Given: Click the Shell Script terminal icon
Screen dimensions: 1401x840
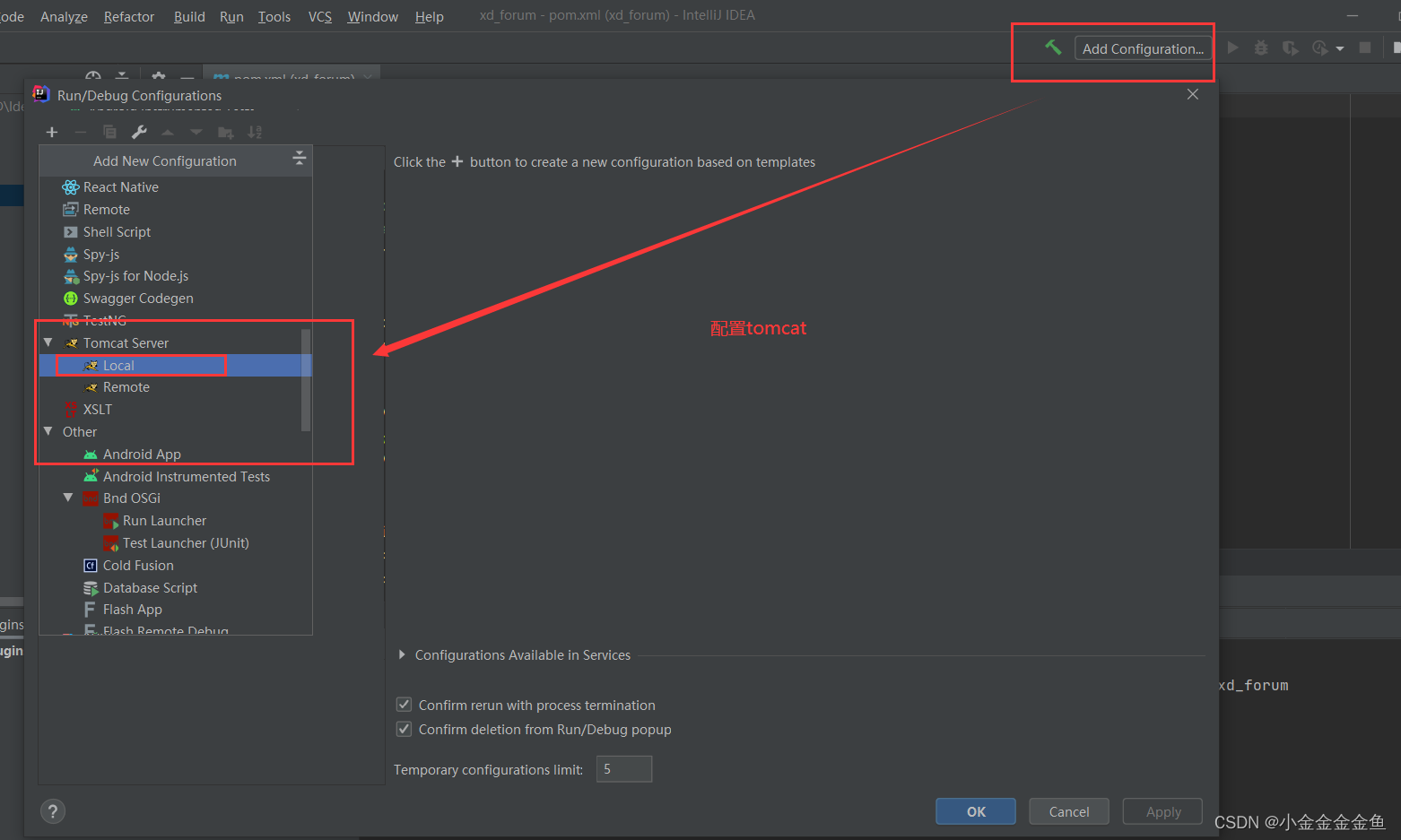Looking at the screenshot, I should (71, 232).
